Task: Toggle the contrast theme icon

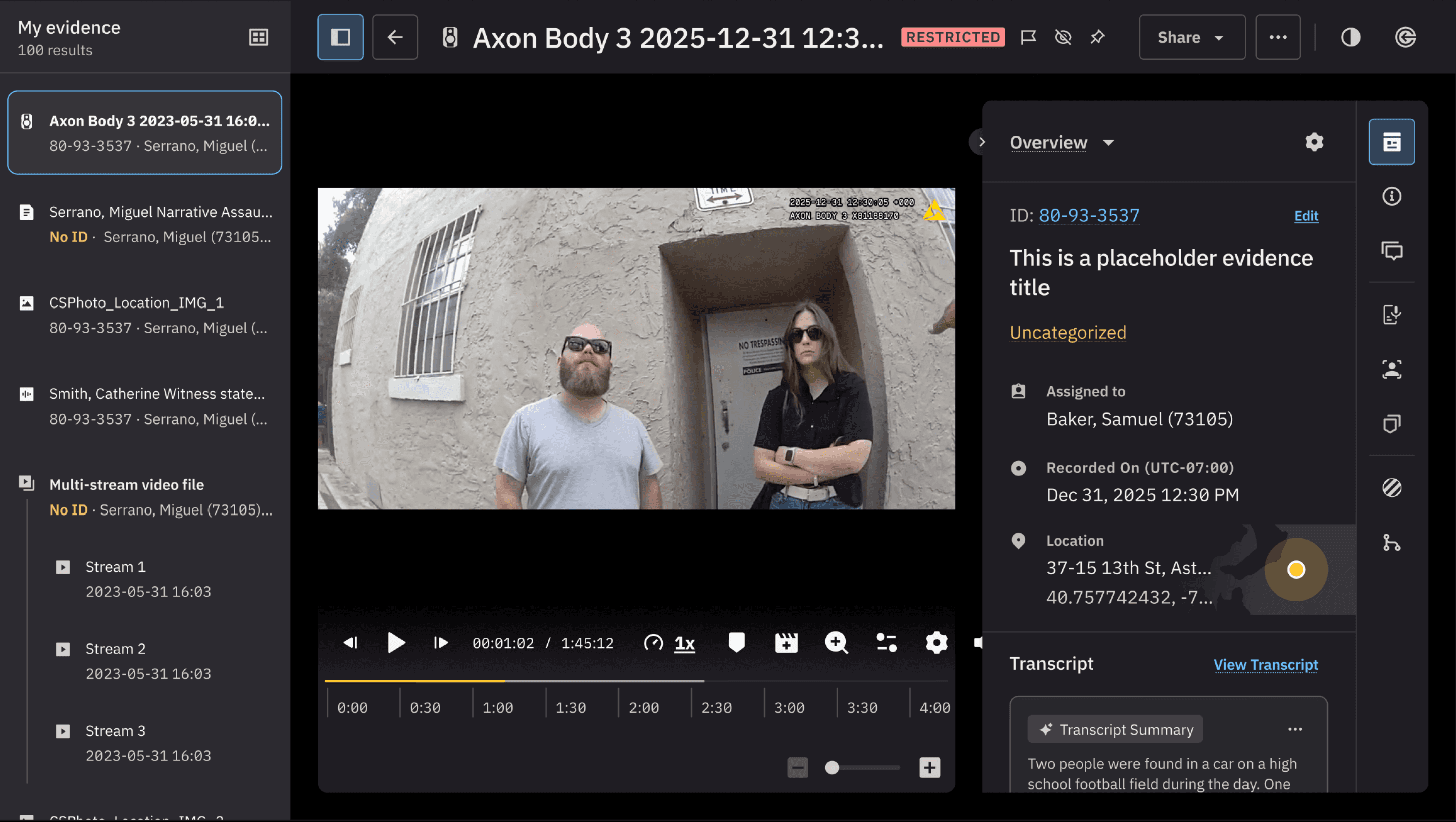Action: pos(1350,37)
